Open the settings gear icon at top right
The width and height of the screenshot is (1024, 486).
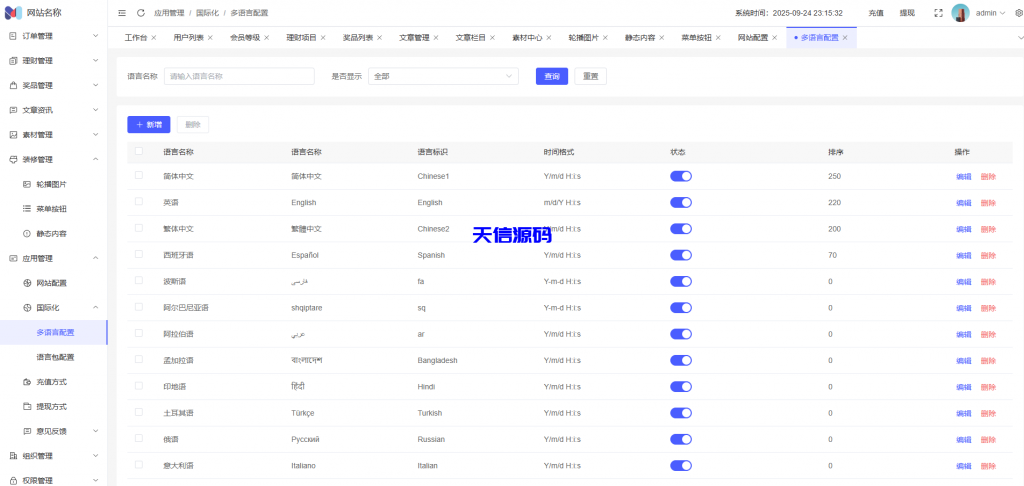point(1018,13)
